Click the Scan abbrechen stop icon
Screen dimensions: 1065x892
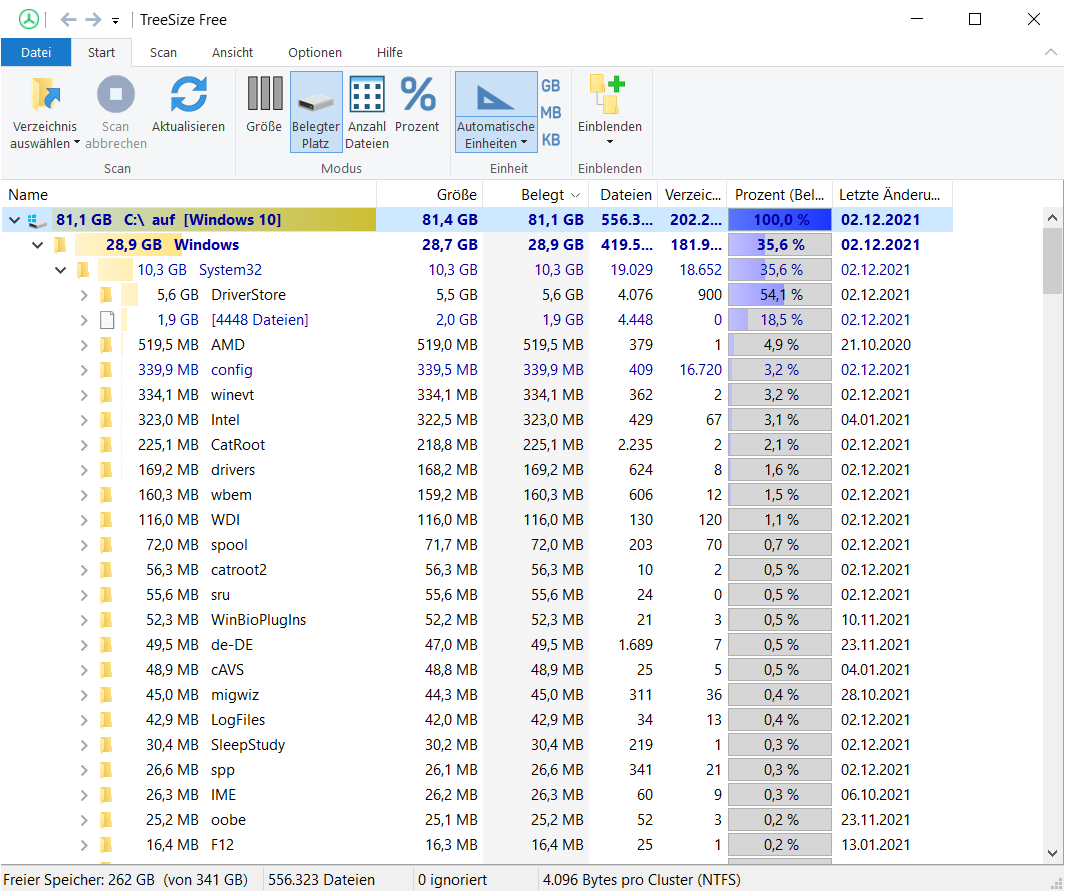pos(115,94)
